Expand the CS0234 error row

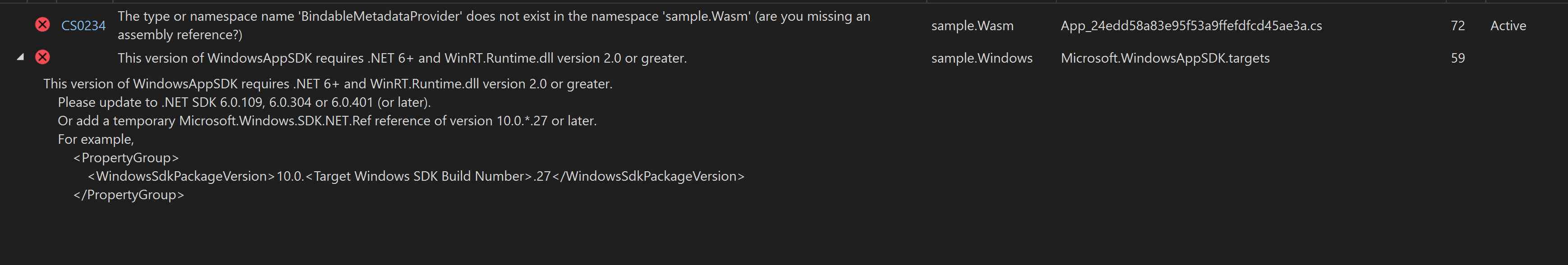(x=20, y=25)
